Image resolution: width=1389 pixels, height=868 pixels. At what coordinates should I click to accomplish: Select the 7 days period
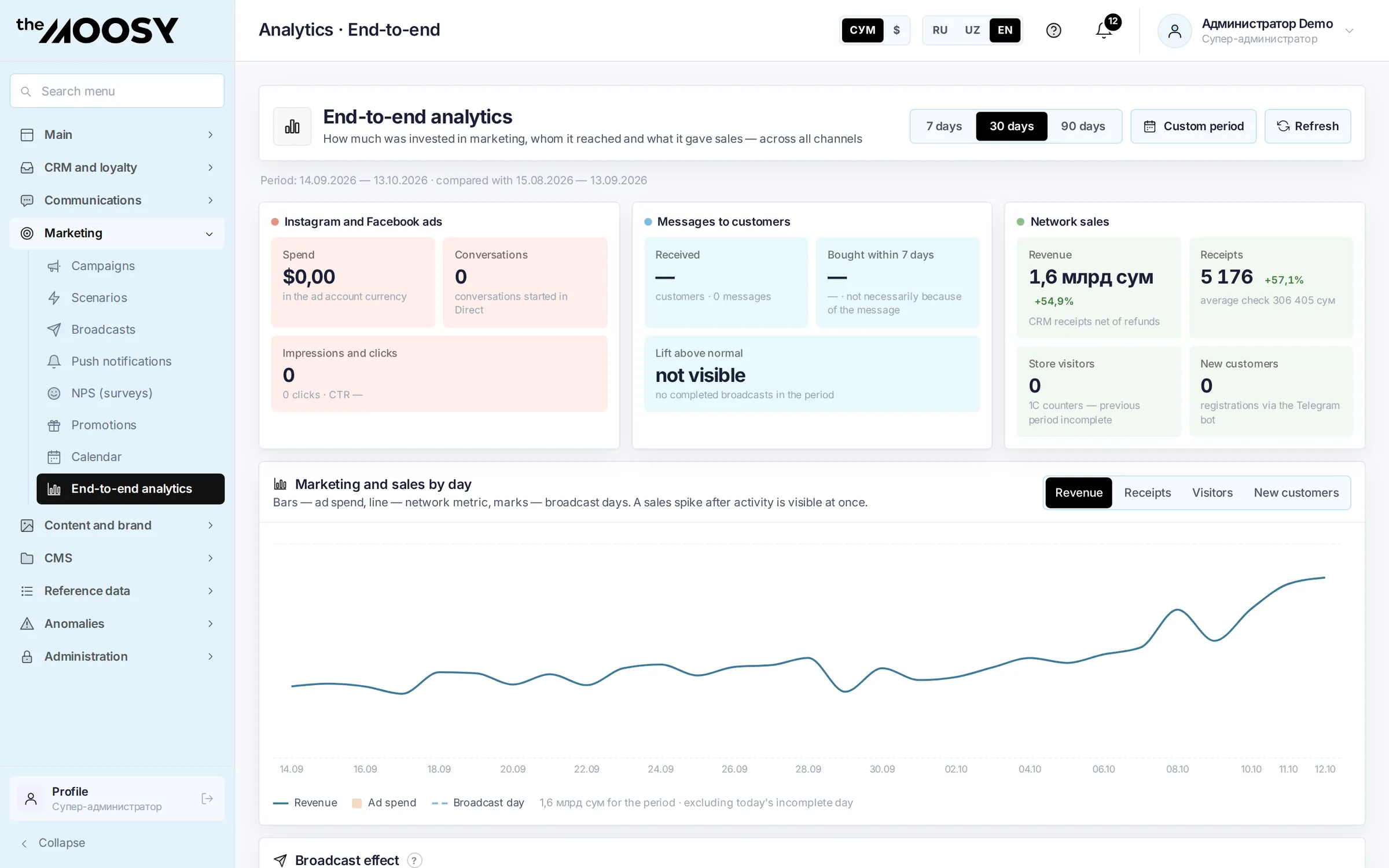pos(944,126)
